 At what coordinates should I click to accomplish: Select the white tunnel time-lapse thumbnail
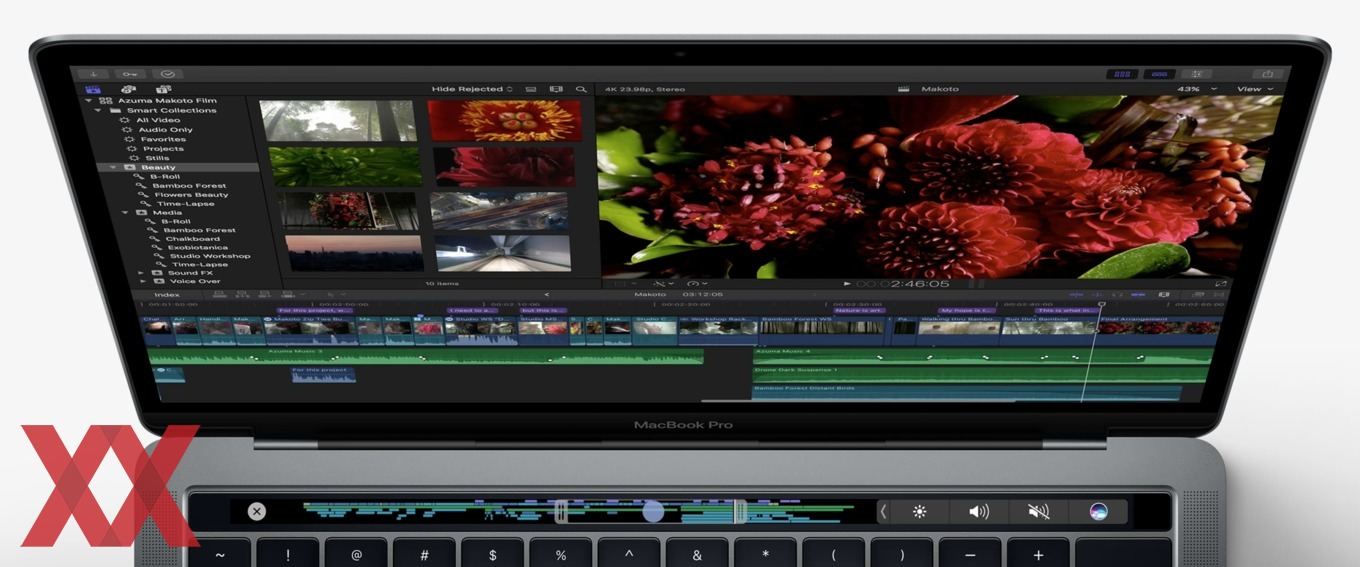[x=503, y=253]
